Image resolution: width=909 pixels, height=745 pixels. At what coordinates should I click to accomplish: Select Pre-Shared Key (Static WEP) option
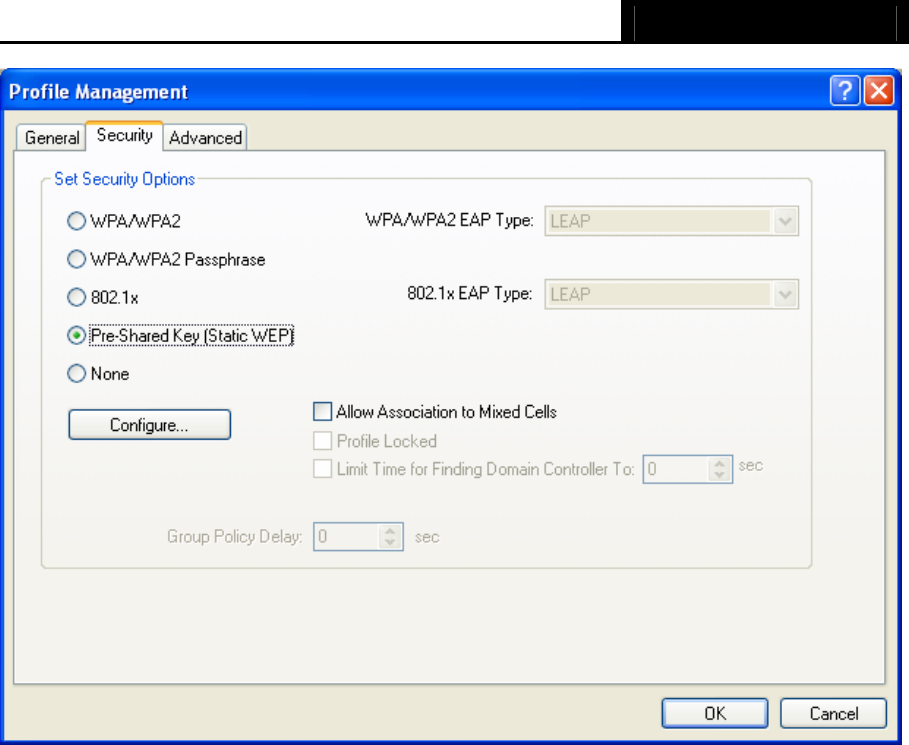point(75,336)
